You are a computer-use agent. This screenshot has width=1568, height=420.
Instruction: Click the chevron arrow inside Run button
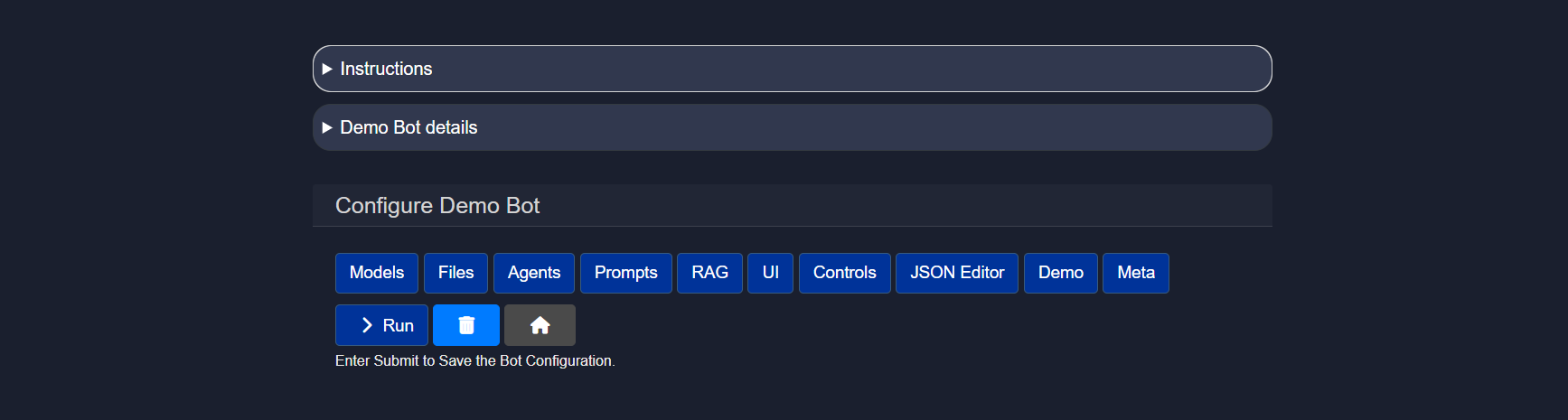click(x=367, y=325)
